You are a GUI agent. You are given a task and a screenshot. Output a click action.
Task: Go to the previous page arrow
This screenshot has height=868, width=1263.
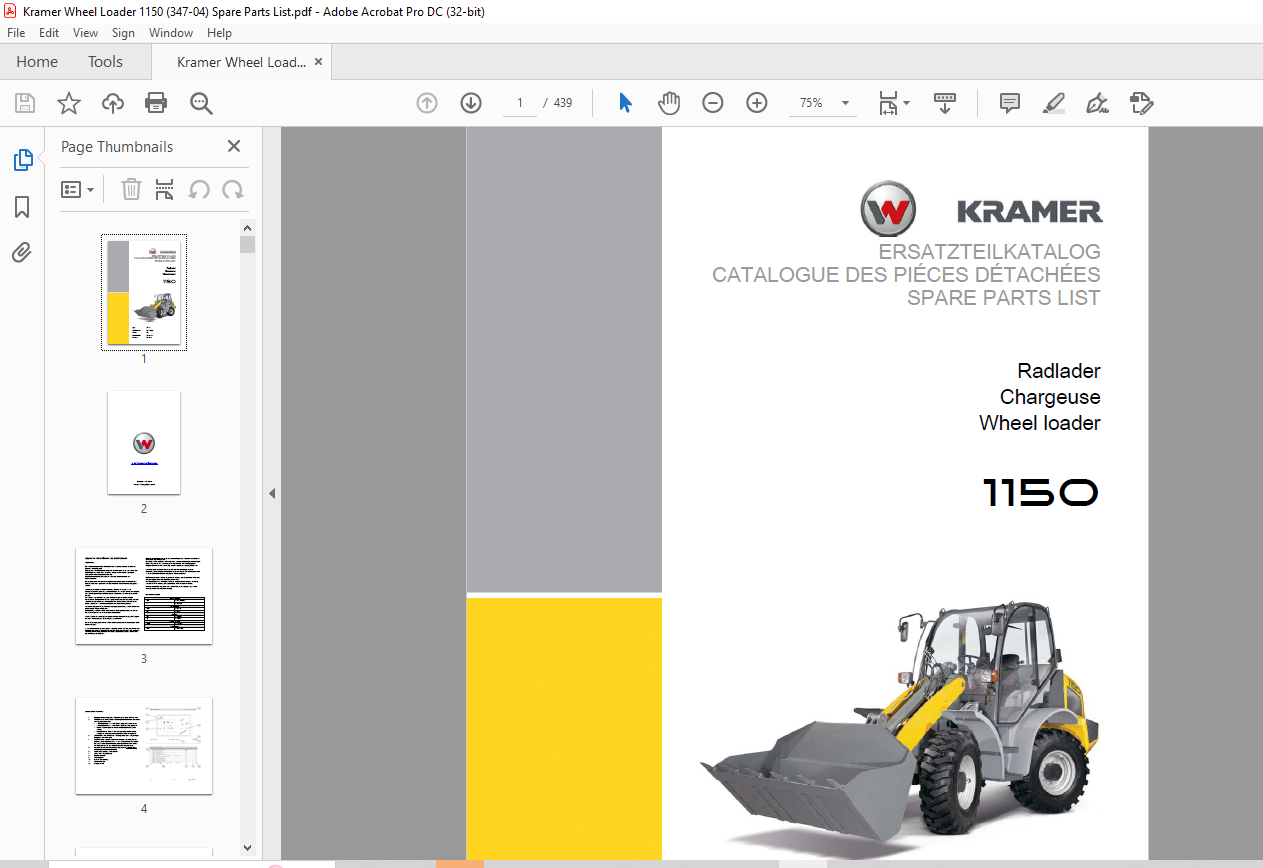click(x=427, y=103)
